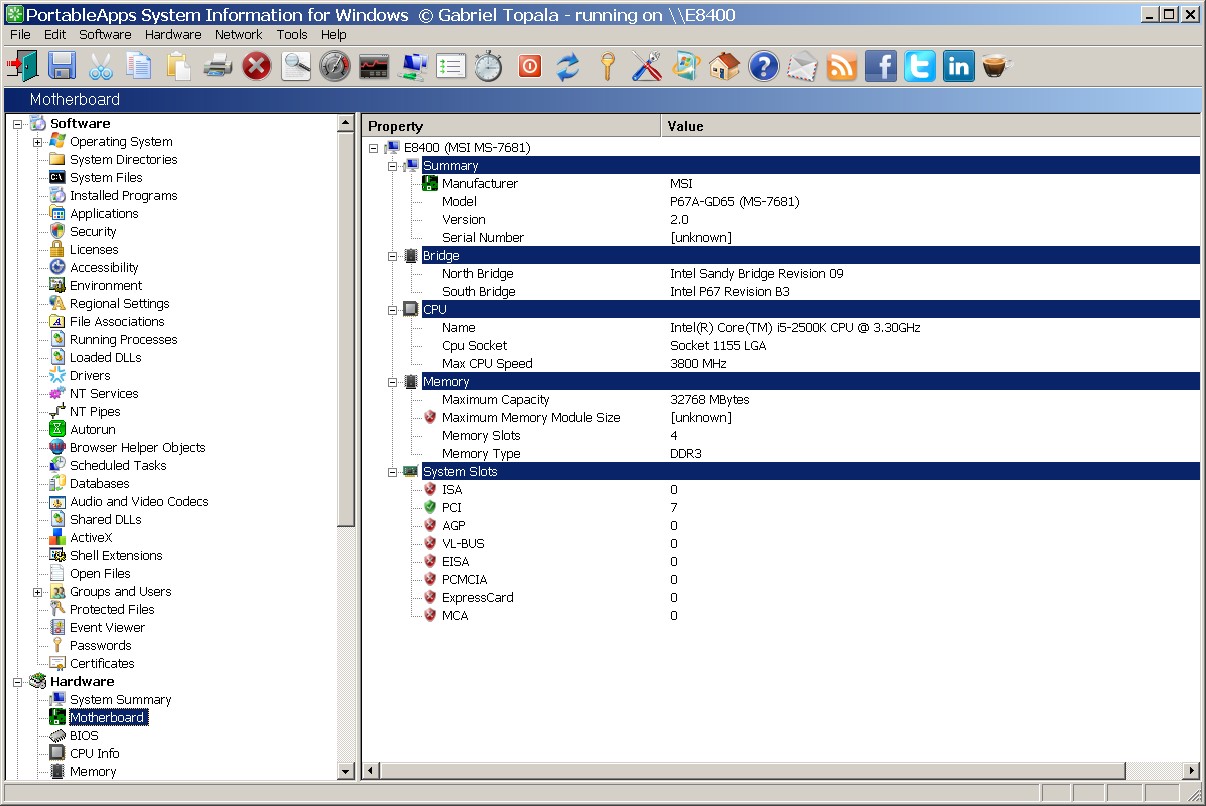Click the checklist report icon

point(451,66)
